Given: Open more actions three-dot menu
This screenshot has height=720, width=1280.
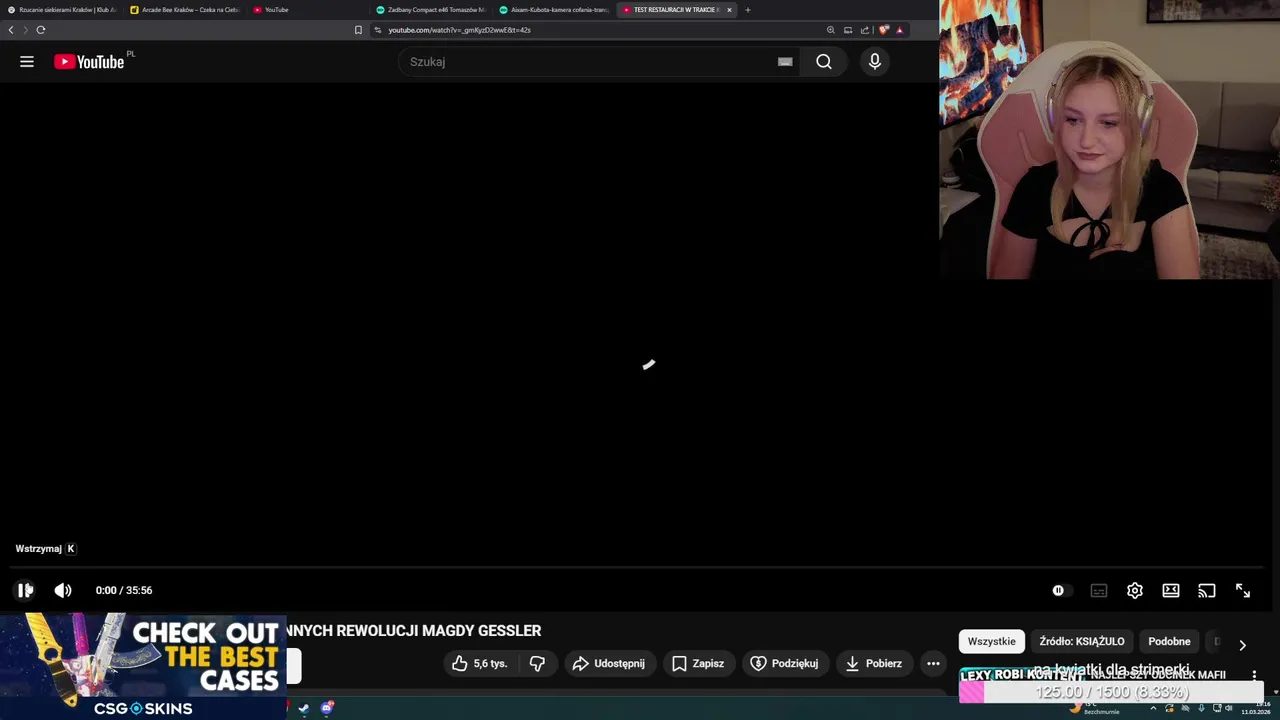Looking at the screenshot, I should [933, 664].
